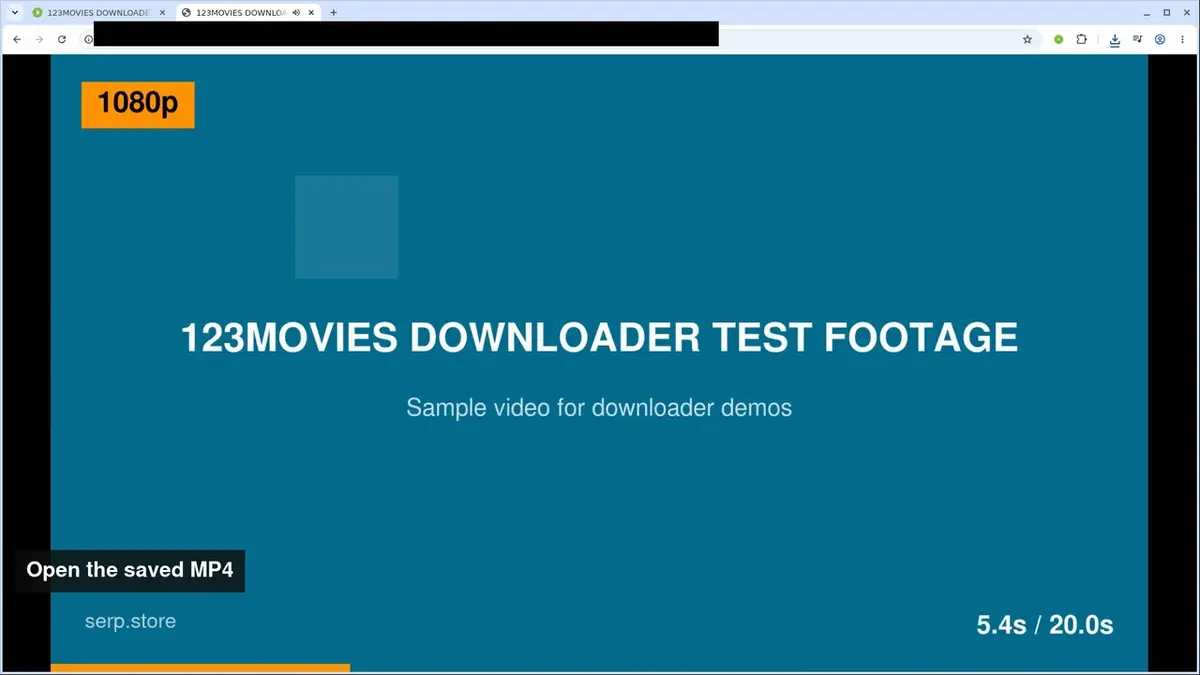Screen dimensions: 1200x675
Task: Switch to the tab with green play favicon
Action: [97, 12]
